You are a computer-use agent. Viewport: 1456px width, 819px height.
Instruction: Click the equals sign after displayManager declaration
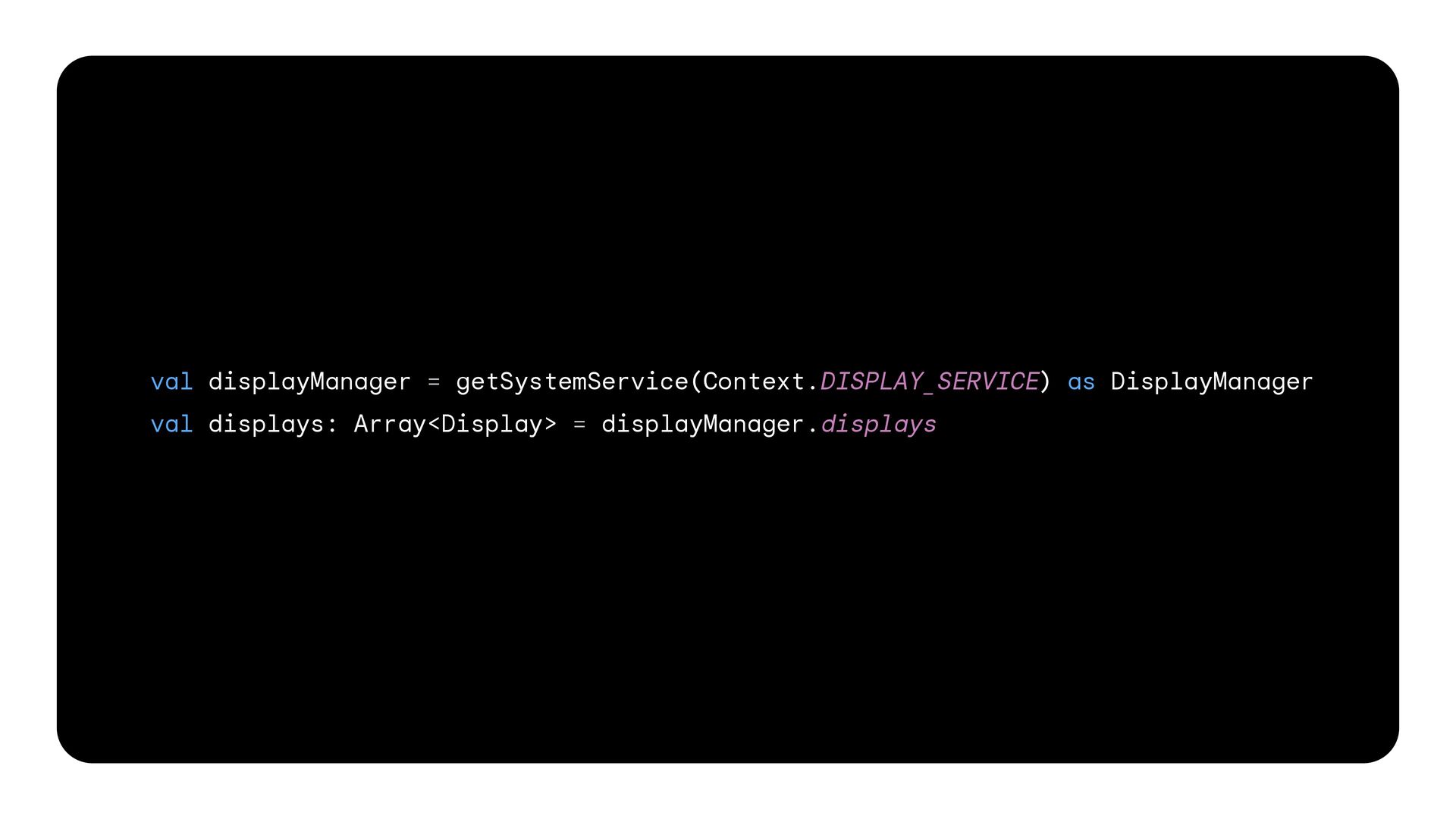pyautogui.click(x=434, y=382)
